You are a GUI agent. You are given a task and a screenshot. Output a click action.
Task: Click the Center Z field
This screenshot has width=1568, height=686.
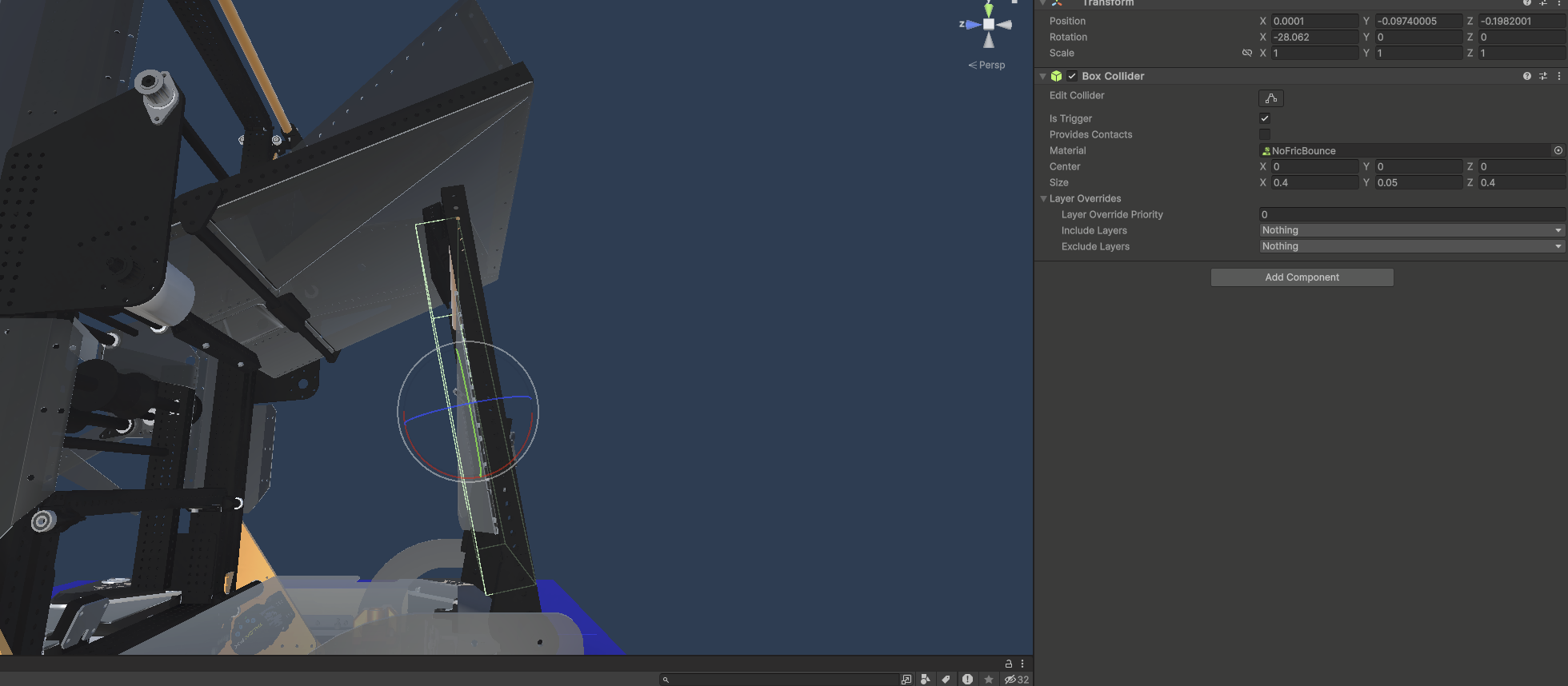pos(1522,166)
